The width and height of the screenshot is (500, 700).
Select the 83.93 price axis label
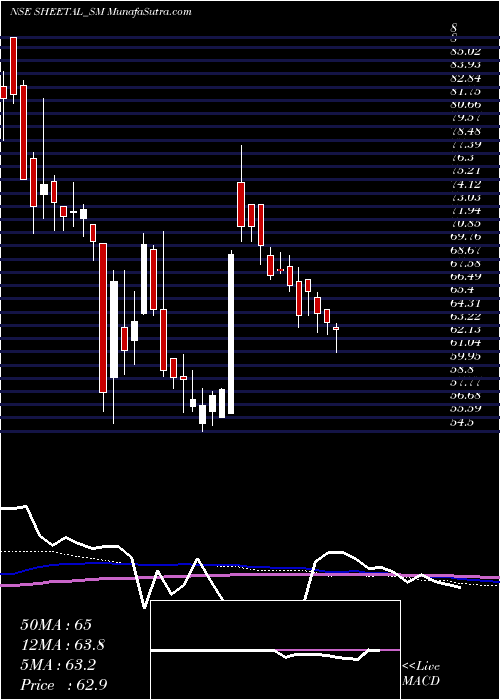point(465,65)
